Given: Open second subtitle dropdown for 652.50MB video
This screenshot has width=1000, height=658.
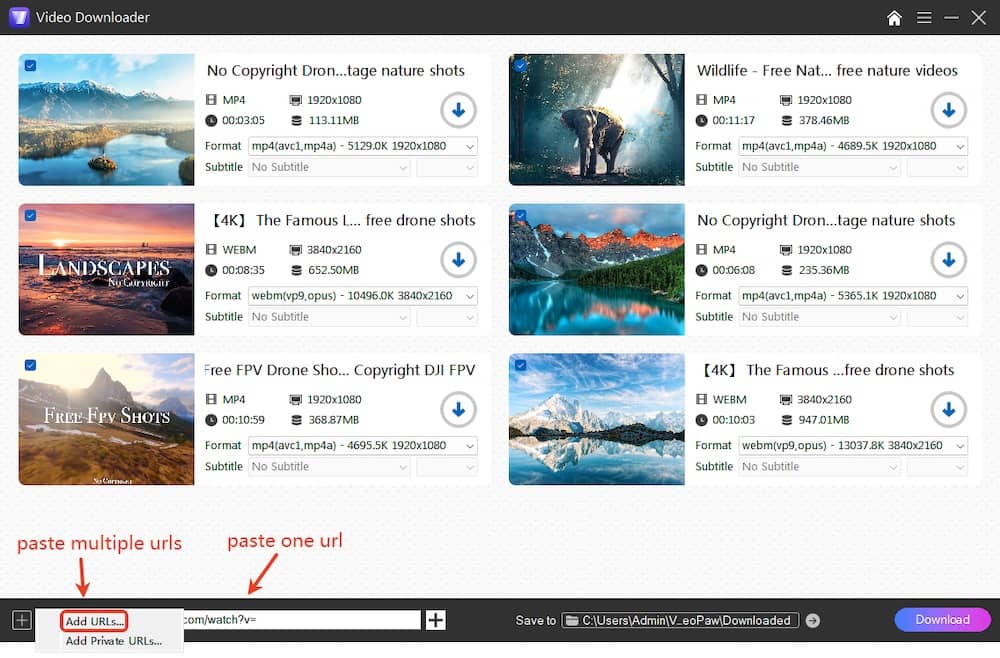Looking at the screenshot, I should click(447, 317).
